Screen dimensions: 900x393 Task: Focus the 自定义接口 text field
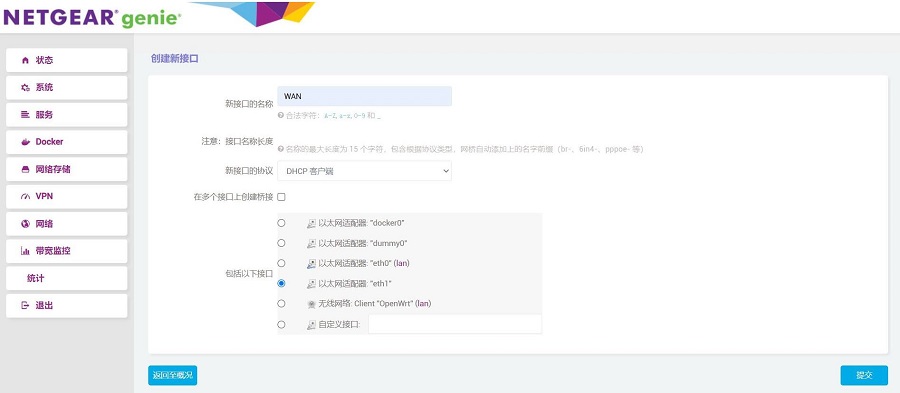455,324
